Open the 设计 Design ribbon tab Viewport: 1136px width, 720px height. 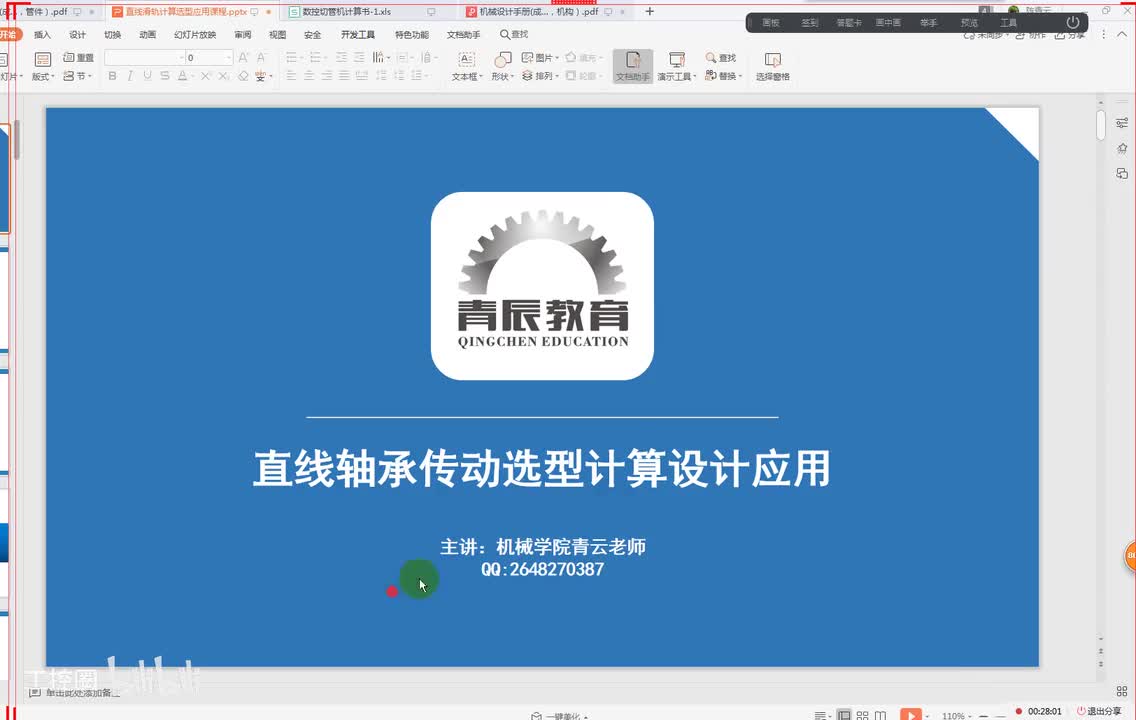pos(78,34)
